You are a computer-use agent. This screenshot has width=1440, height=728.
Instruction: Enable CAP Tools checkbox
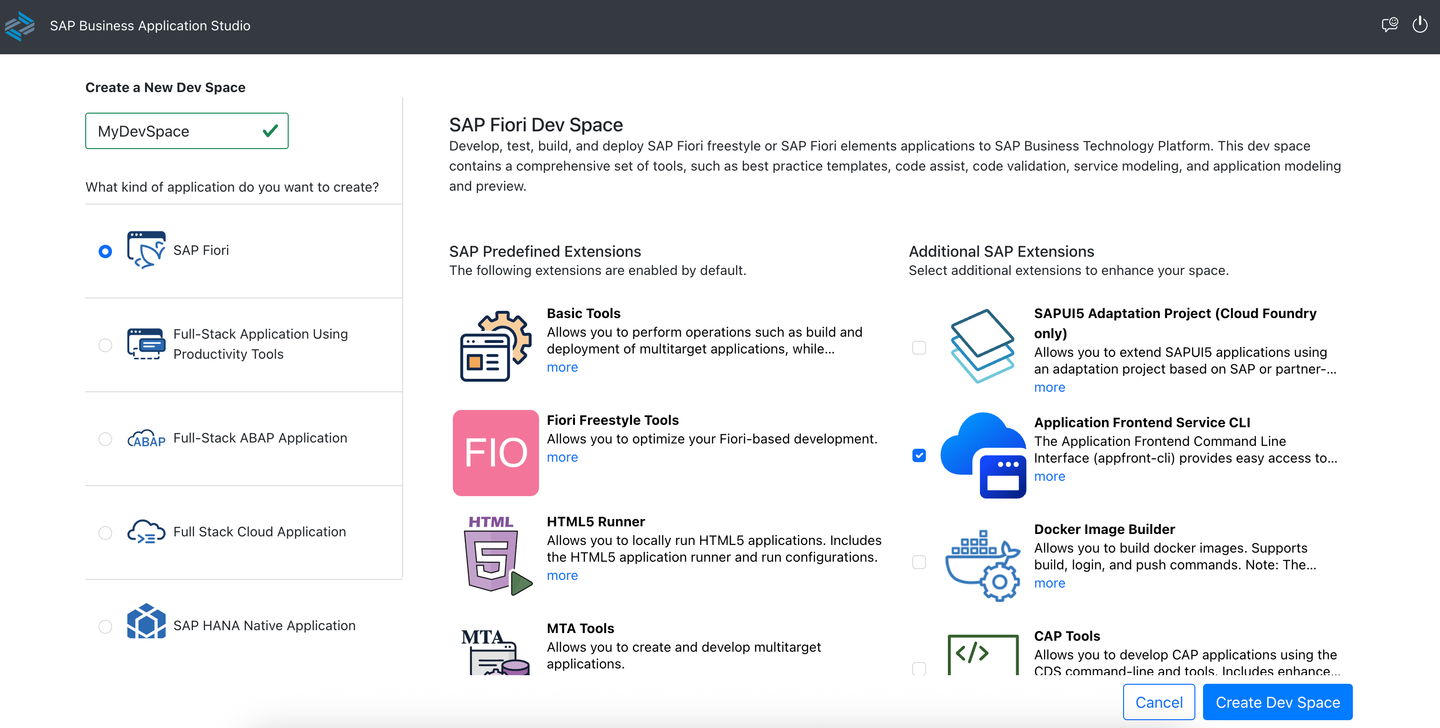tap(919, 668)
